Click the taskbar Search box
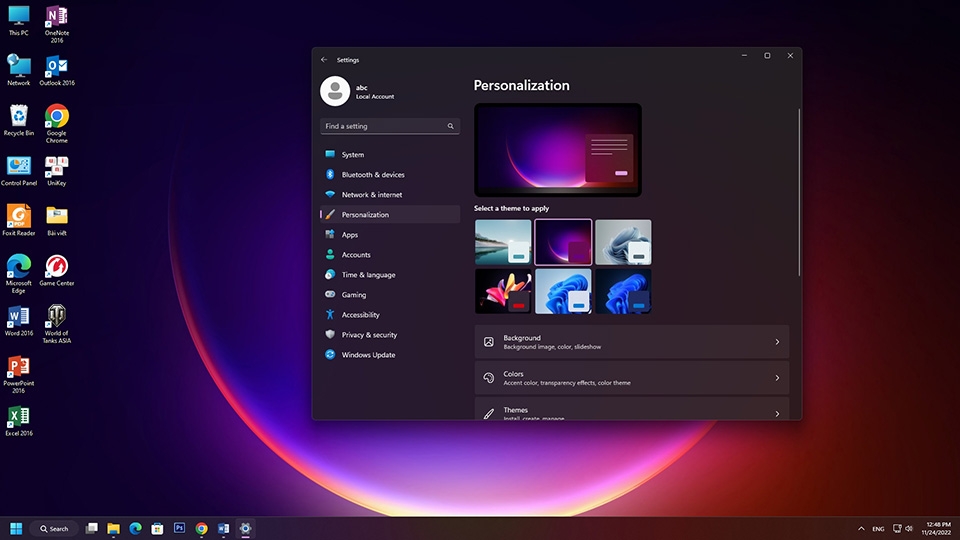This screenshot has height=540, width=960. point(55,528)
